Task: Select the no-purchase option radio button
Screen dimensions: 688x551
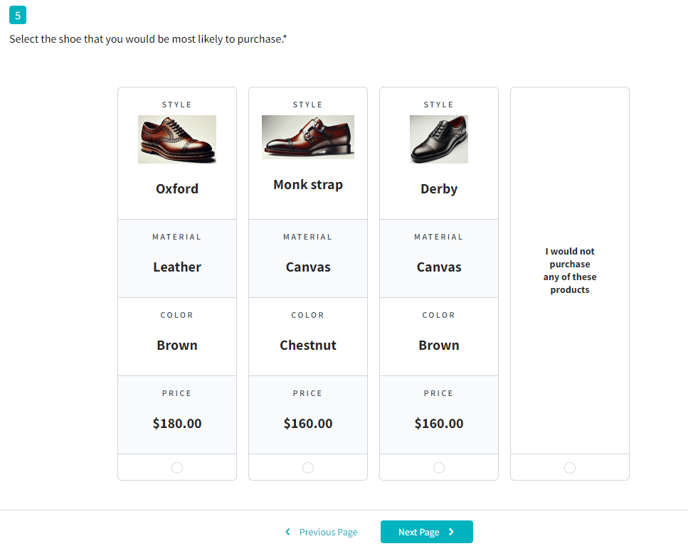Action: (570, 468)
